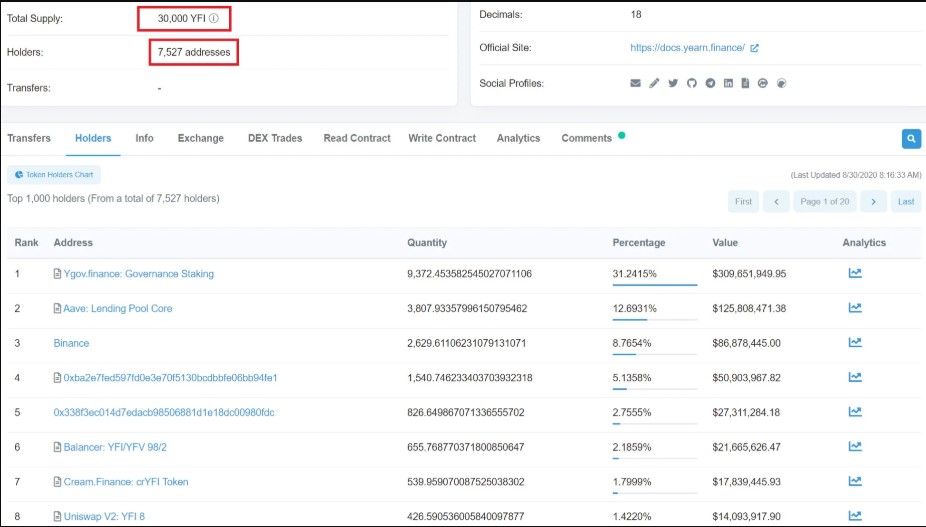Click the value $86,878,445.00

coord(746,343)
